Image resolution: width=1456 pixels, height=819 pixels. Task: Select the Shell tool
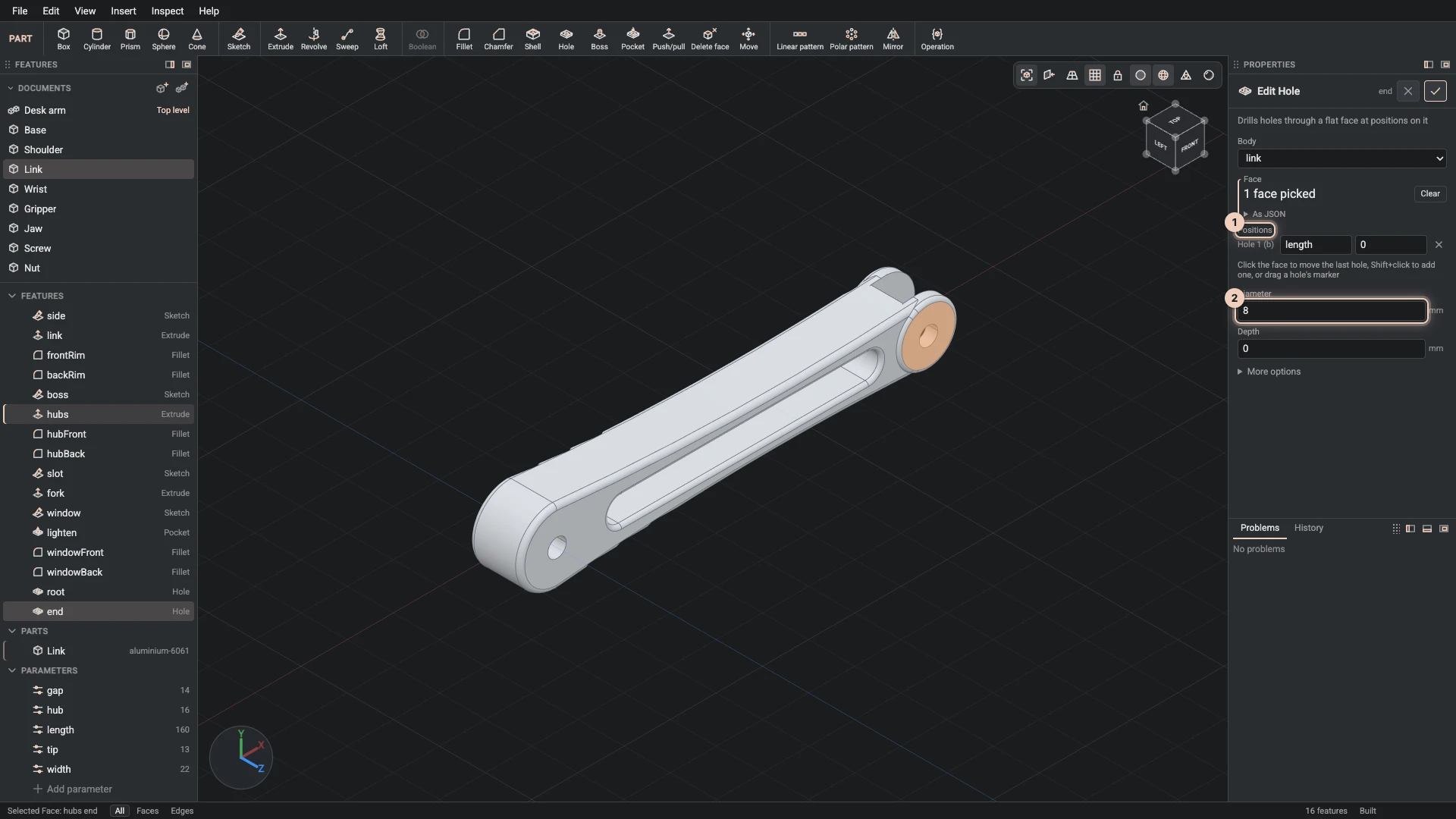click(x=533, y=39)
